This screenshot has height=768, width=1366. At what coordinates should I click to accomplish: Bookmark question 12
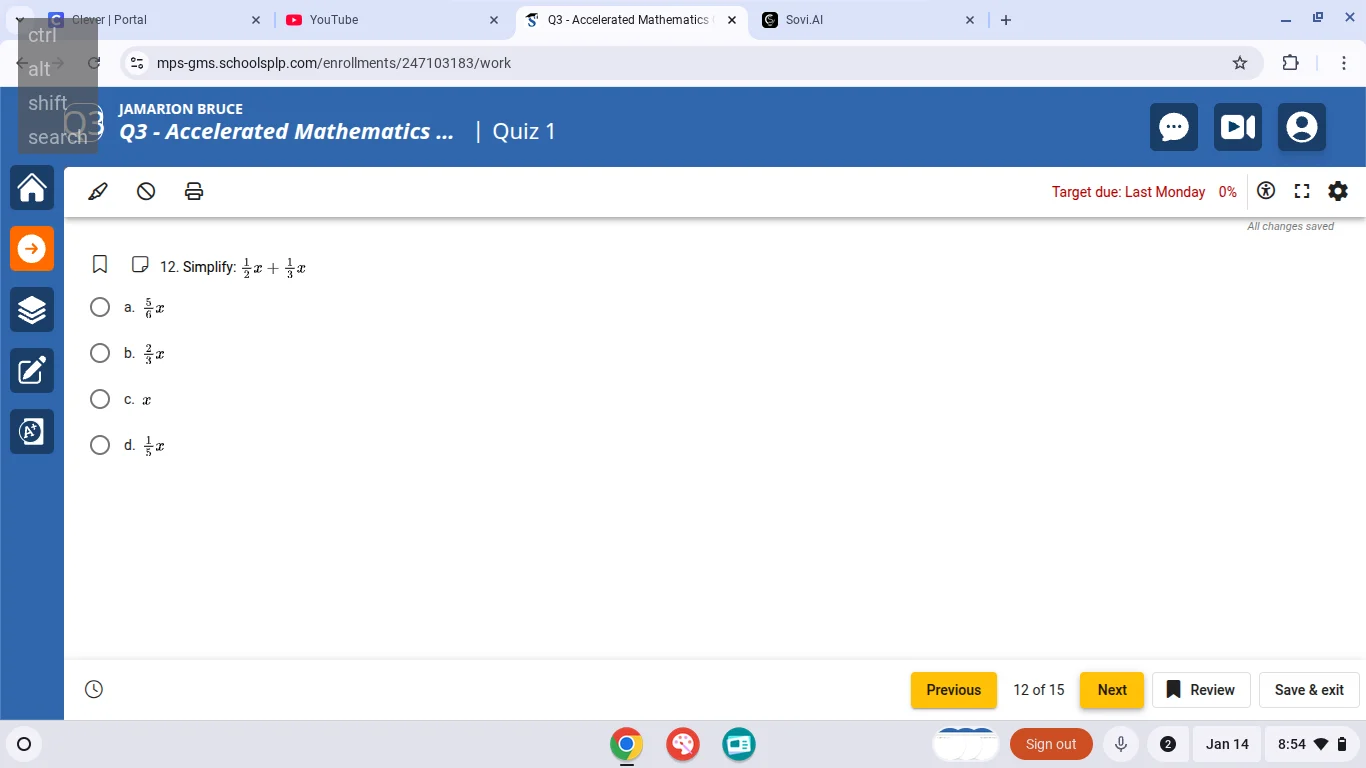100,265
